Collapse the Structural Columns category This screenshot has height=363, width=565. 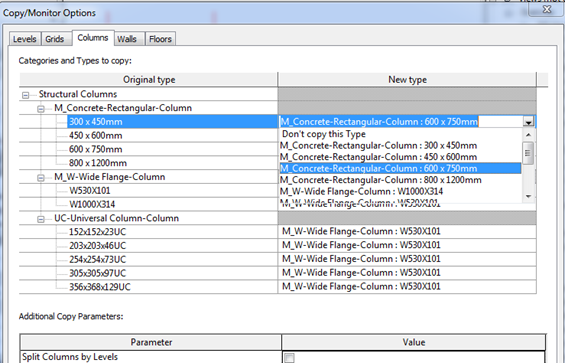tap(26, 95)
